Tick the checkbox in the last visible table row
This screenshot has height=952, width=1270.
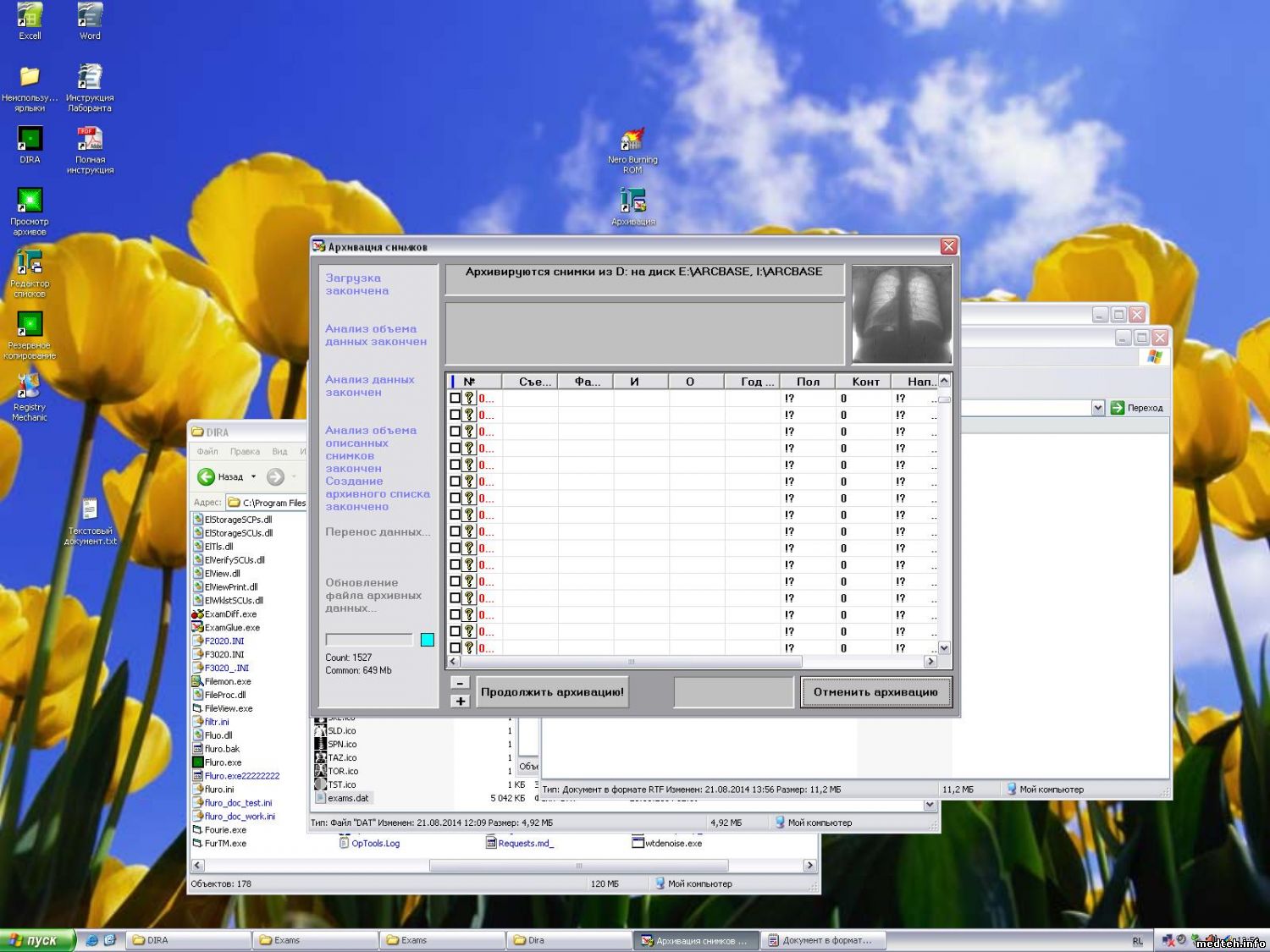pos(456,648)
